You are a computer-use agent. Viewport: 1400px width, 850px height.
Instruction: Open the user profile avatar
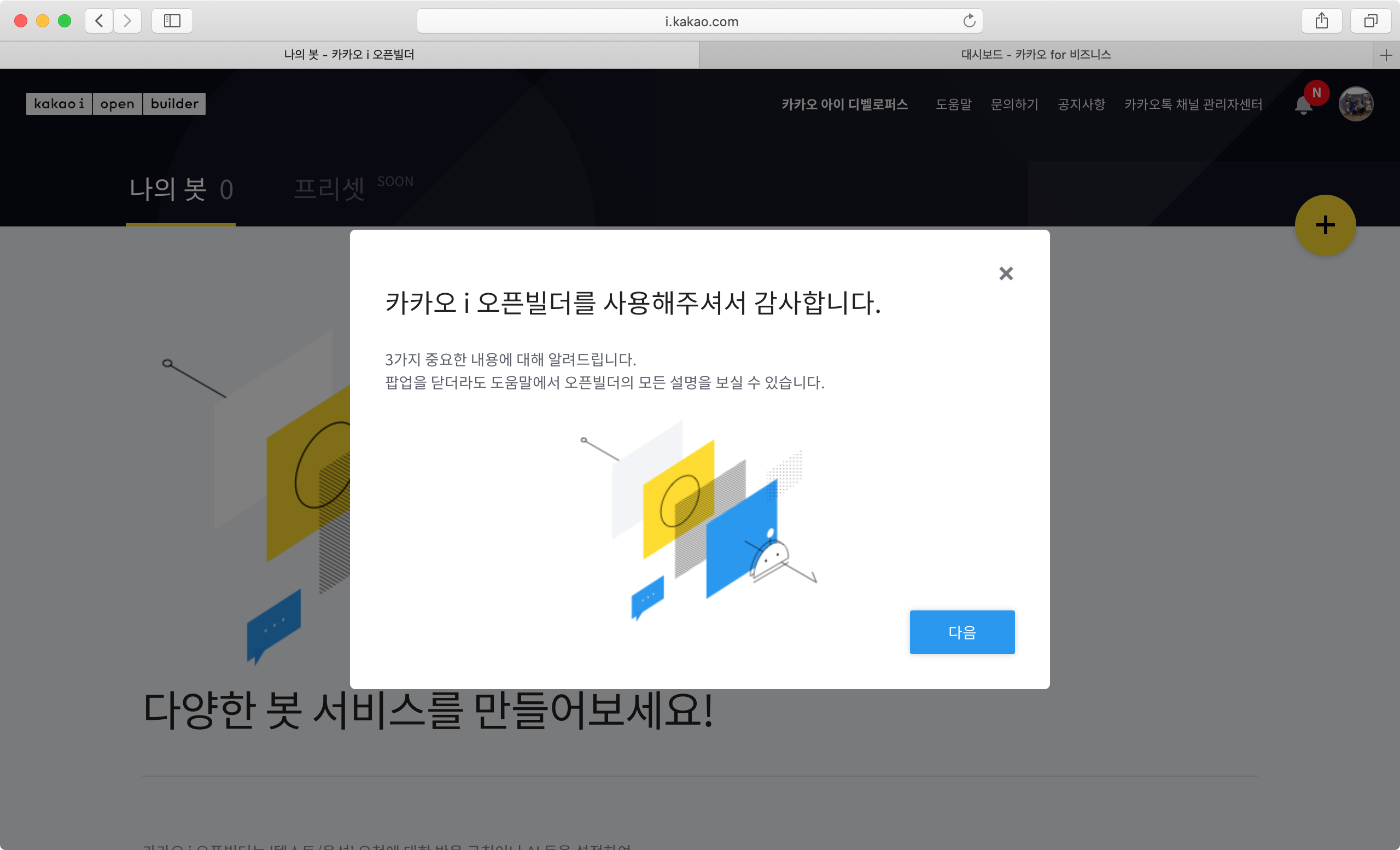[1356, 104]
